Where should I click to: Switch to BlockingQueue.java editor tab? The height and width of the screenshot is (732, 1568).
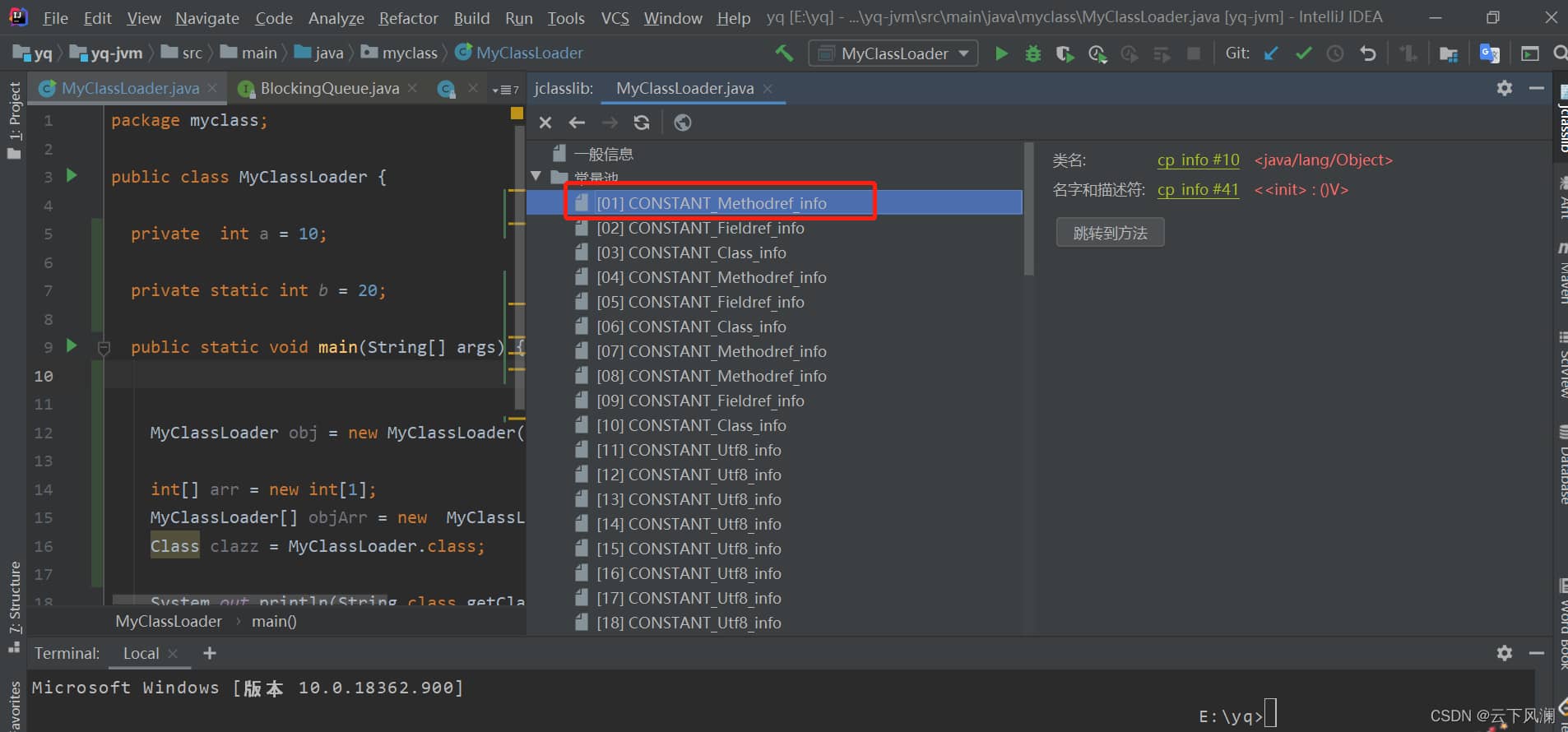pos(329,88)
